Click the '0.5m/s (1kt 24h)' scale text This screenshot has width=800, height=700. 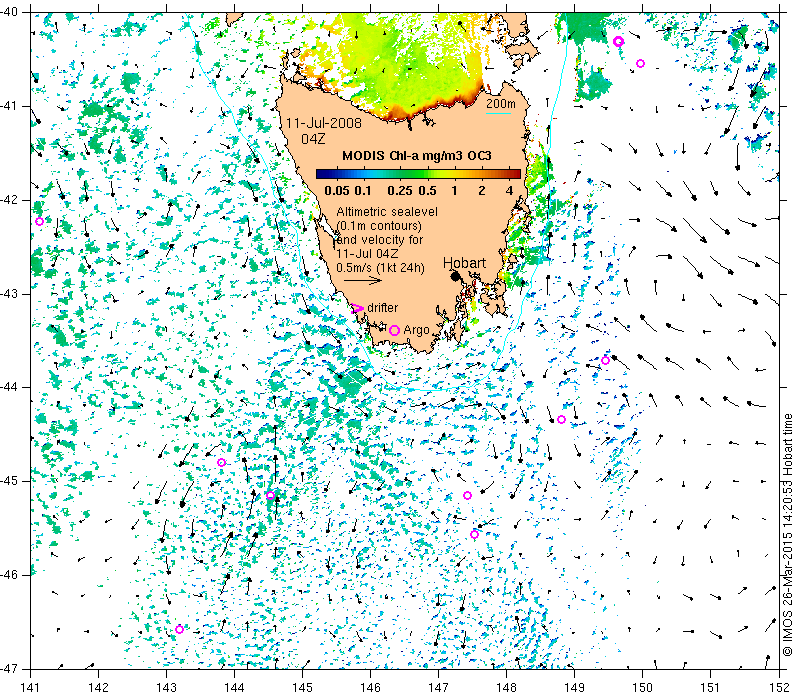(x=381, y=267)
